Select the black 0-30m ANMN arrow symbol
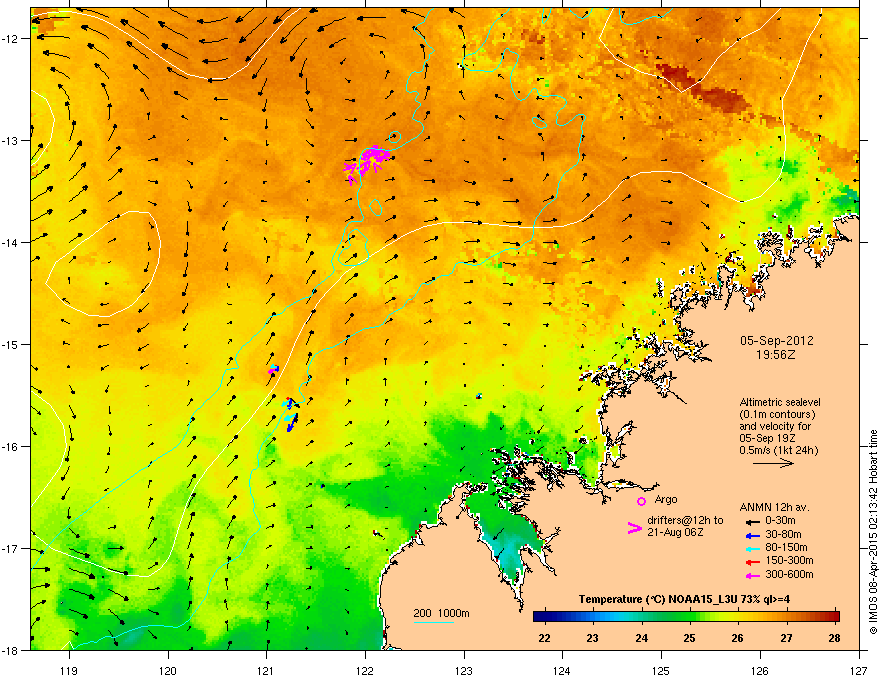Screen dimensions: 880x680 (751, 521)
